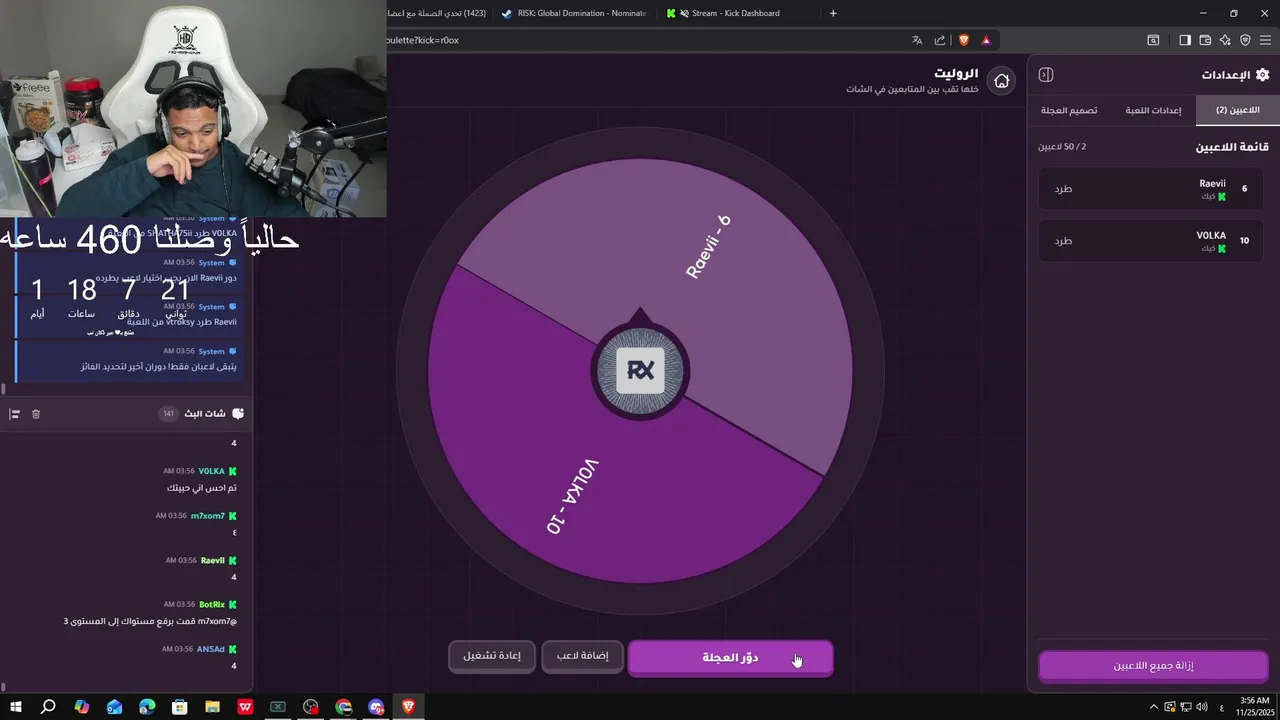The image size is (1280, 720).
Task: Collapse the settings sidebar with the panel icon
Action: pos(1046,75)
